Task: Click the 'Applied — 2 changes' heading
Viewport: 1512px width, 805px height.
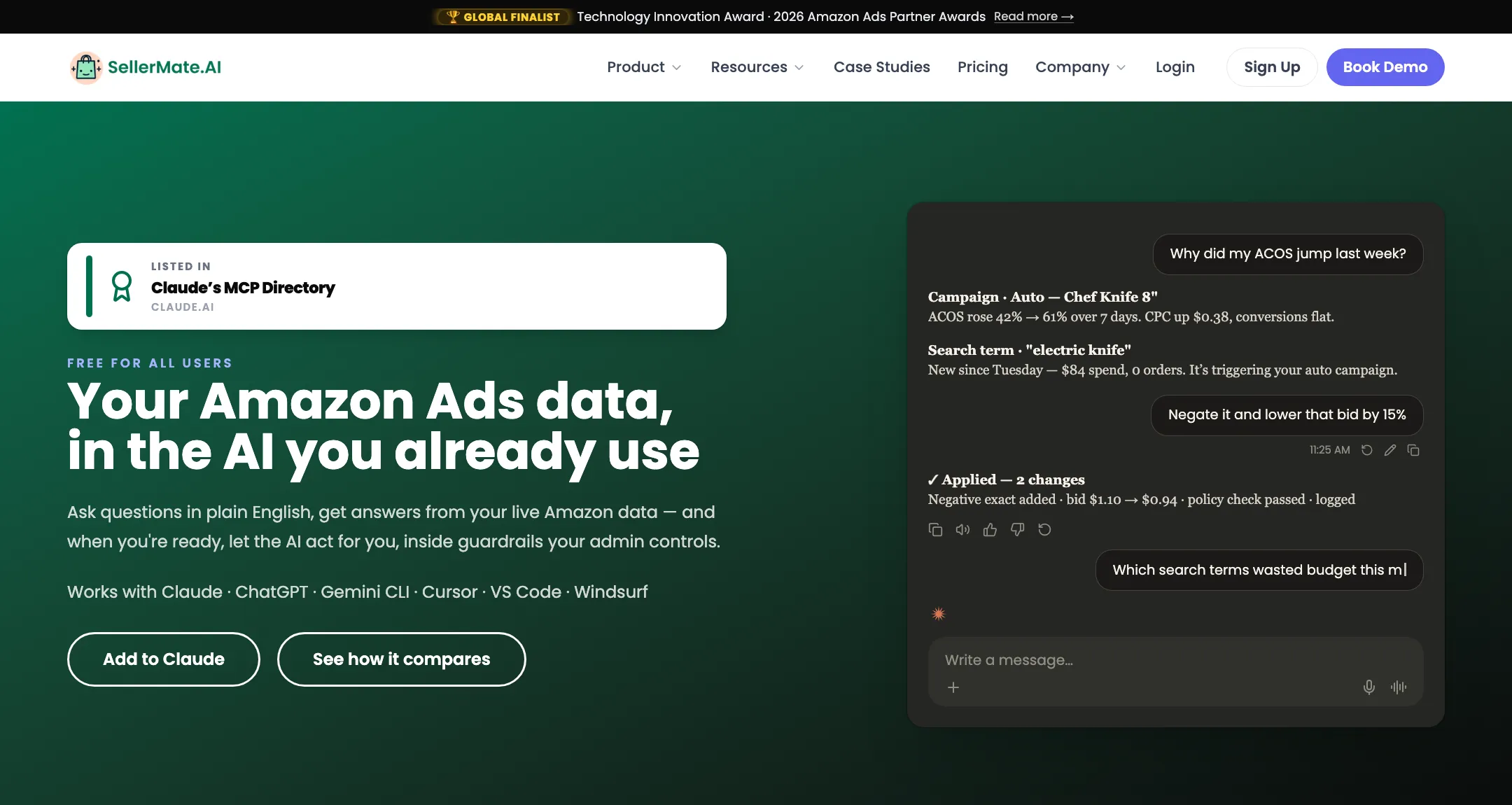Action: [1006, 479]
